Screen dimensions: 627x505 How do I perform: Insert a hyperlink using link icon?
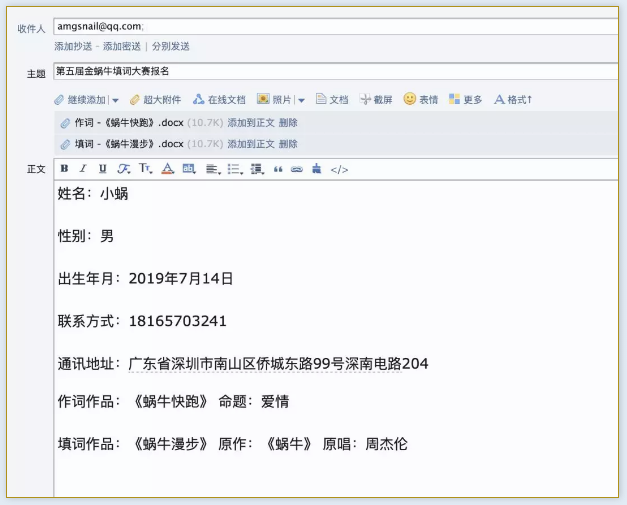tap(296, 169)
